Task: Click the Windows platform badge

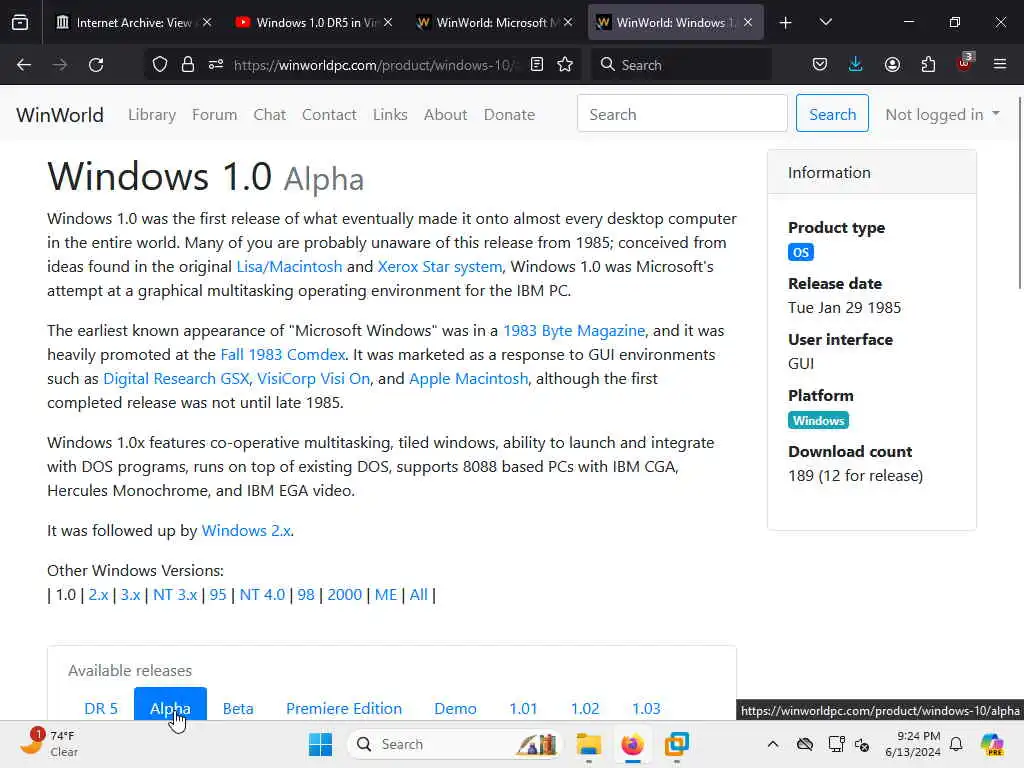Action: pos(818,421)
